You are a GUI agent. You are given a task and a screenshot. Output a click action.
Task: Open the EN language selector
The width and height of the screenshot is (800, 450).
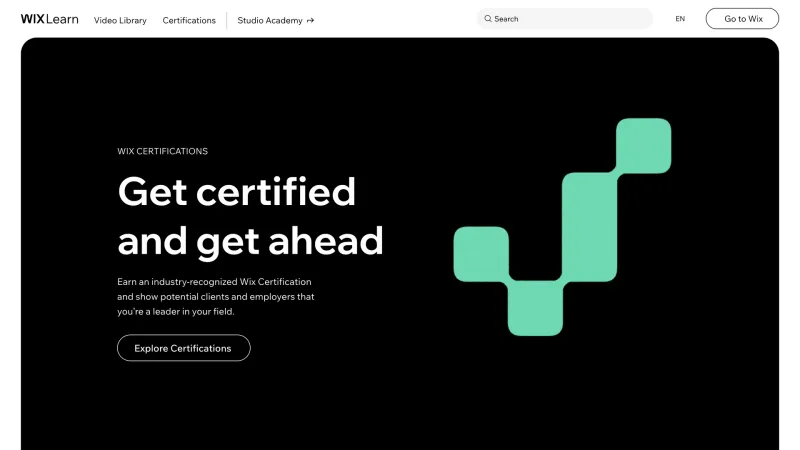tap(680, 19)
